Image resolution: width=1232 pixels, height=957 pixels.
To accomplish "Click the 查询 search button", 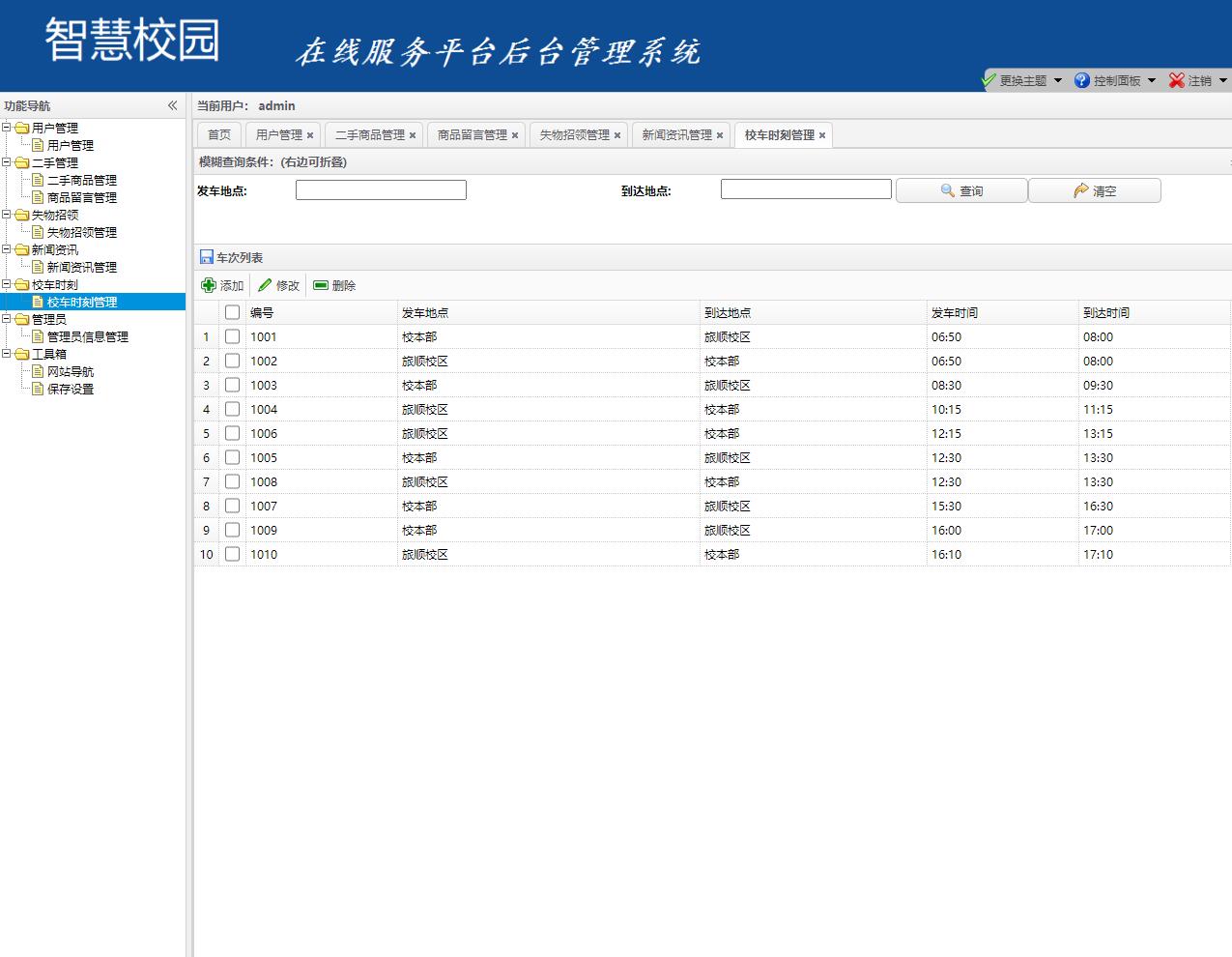I will [961, 189].
